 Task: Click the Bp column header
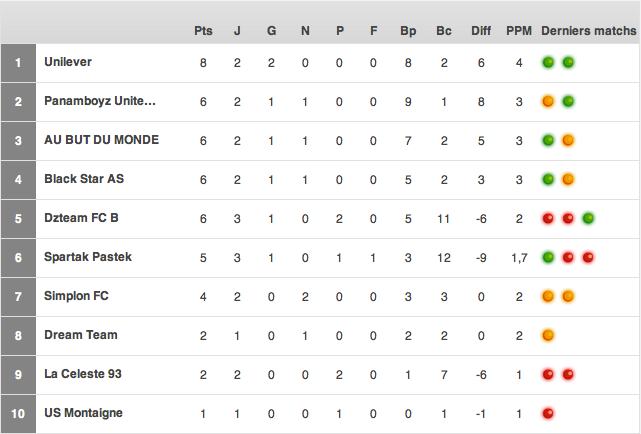pyautogui.click(x=408, y=31)
